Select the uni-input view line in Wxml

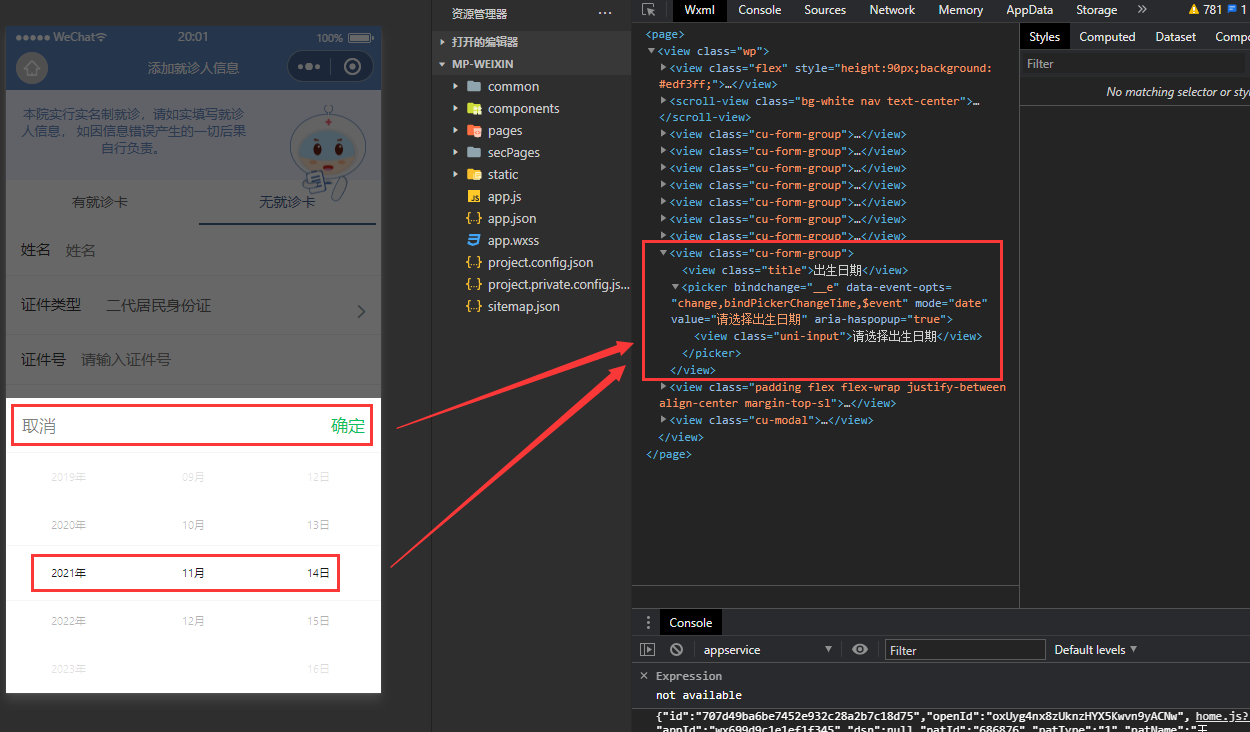click(838, 336)
